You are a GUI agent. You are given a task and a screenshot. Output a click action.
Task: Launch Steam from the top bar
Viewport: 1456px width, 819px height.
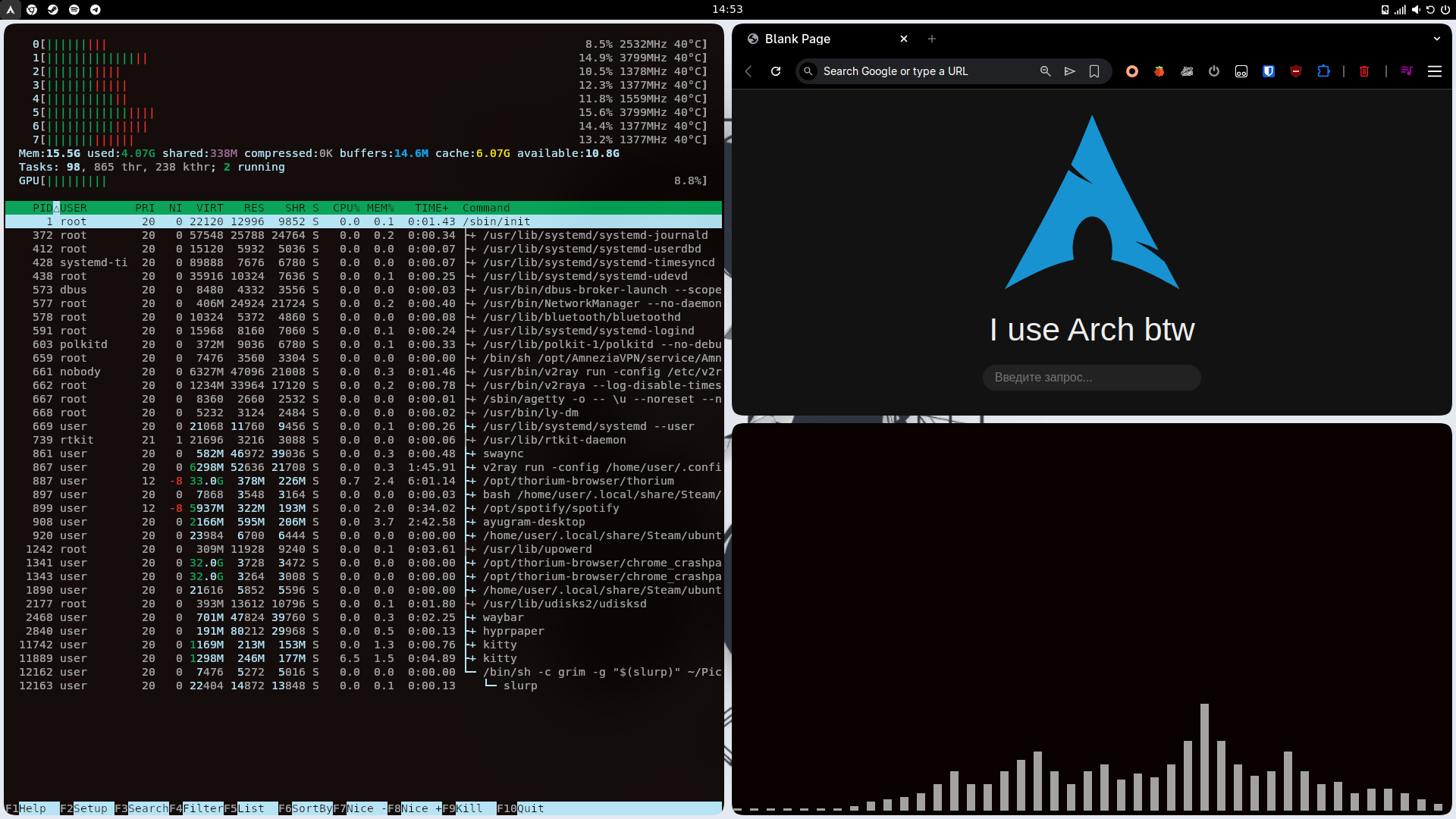(x=53, y=9)
